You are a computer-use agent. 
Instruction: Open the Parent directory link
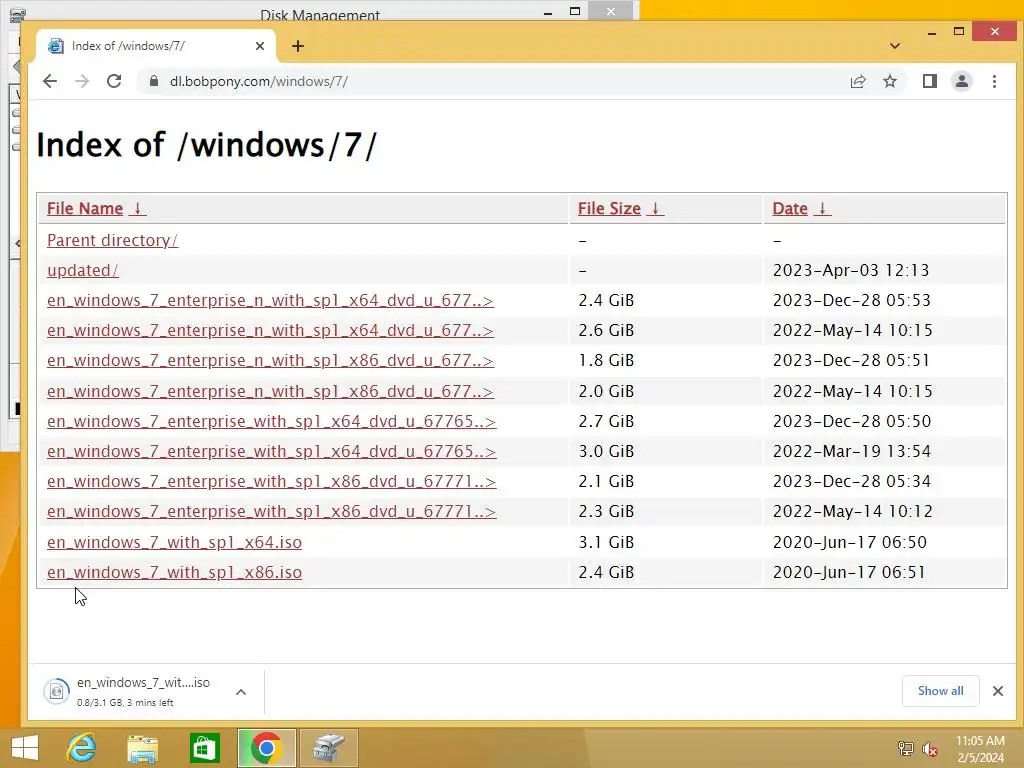click(112, 240)
